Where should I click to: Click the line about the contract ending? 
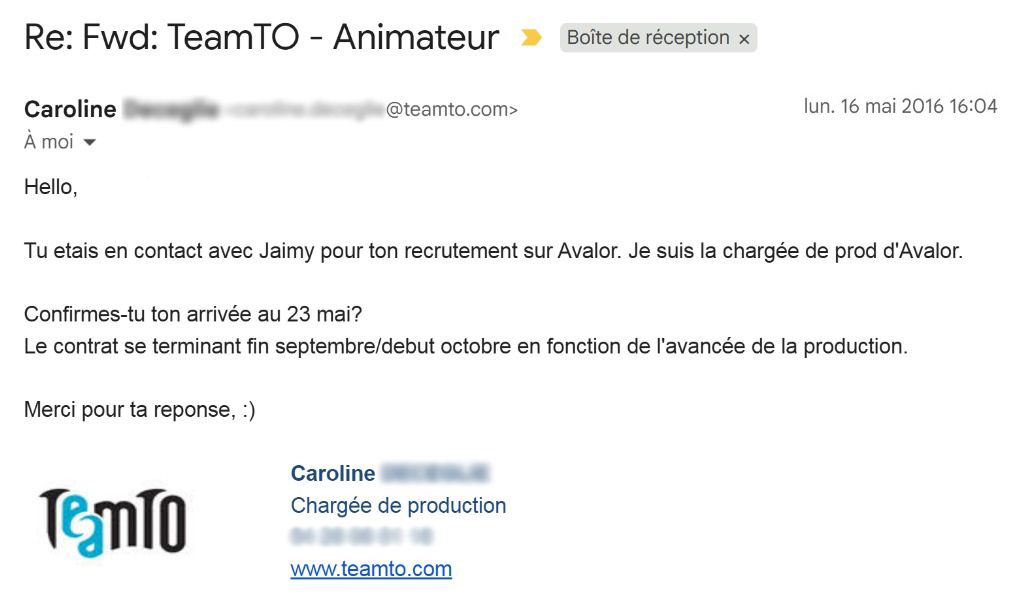click(x=466, y=346)
